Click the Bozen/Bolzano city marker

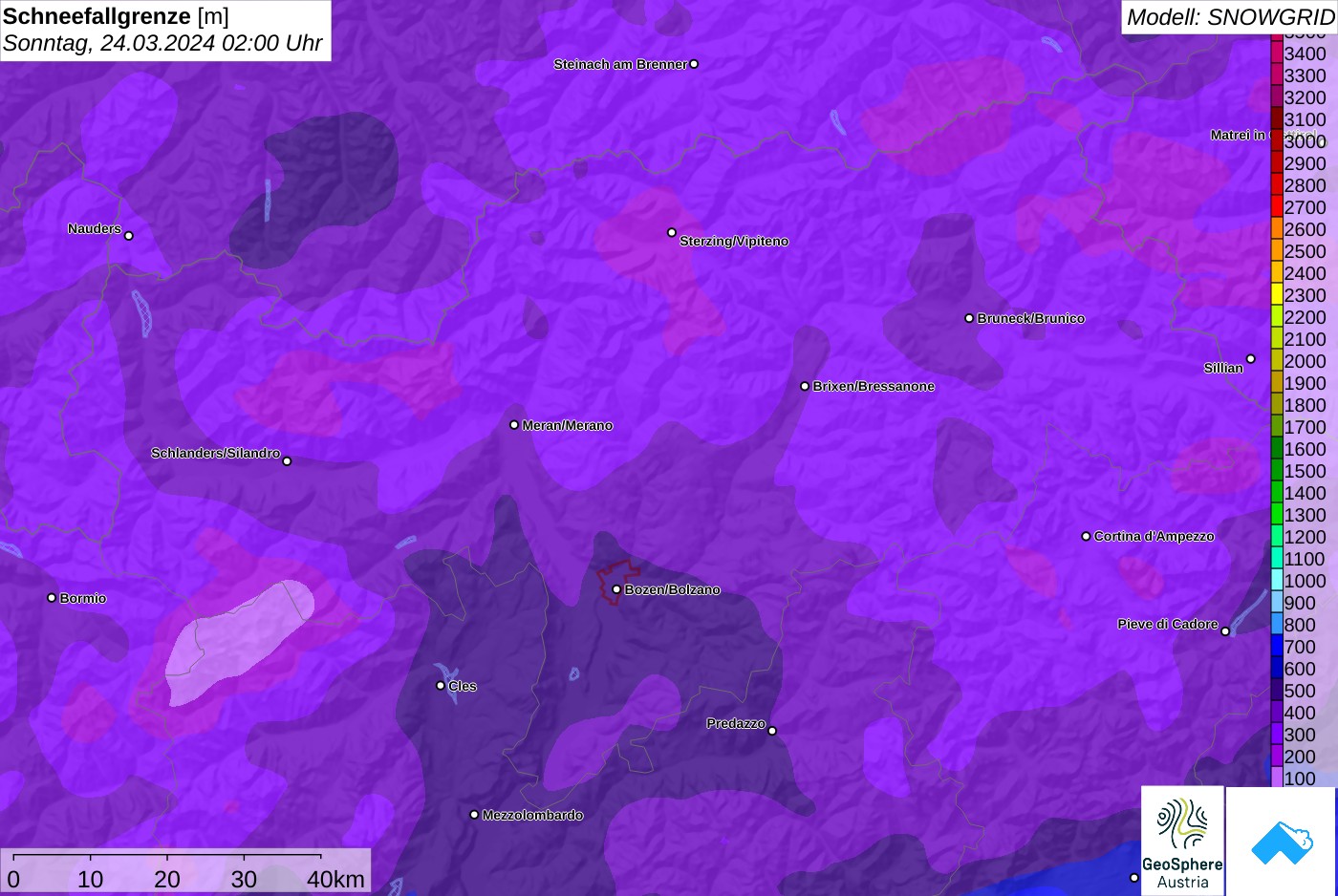616,589
